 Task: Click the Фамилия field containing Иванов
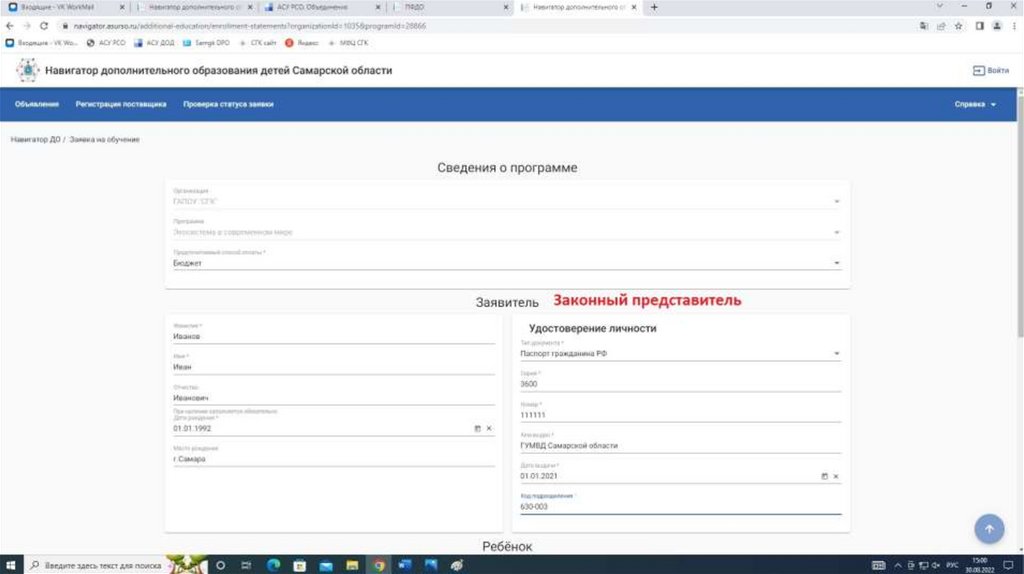(x=333, y=336)
